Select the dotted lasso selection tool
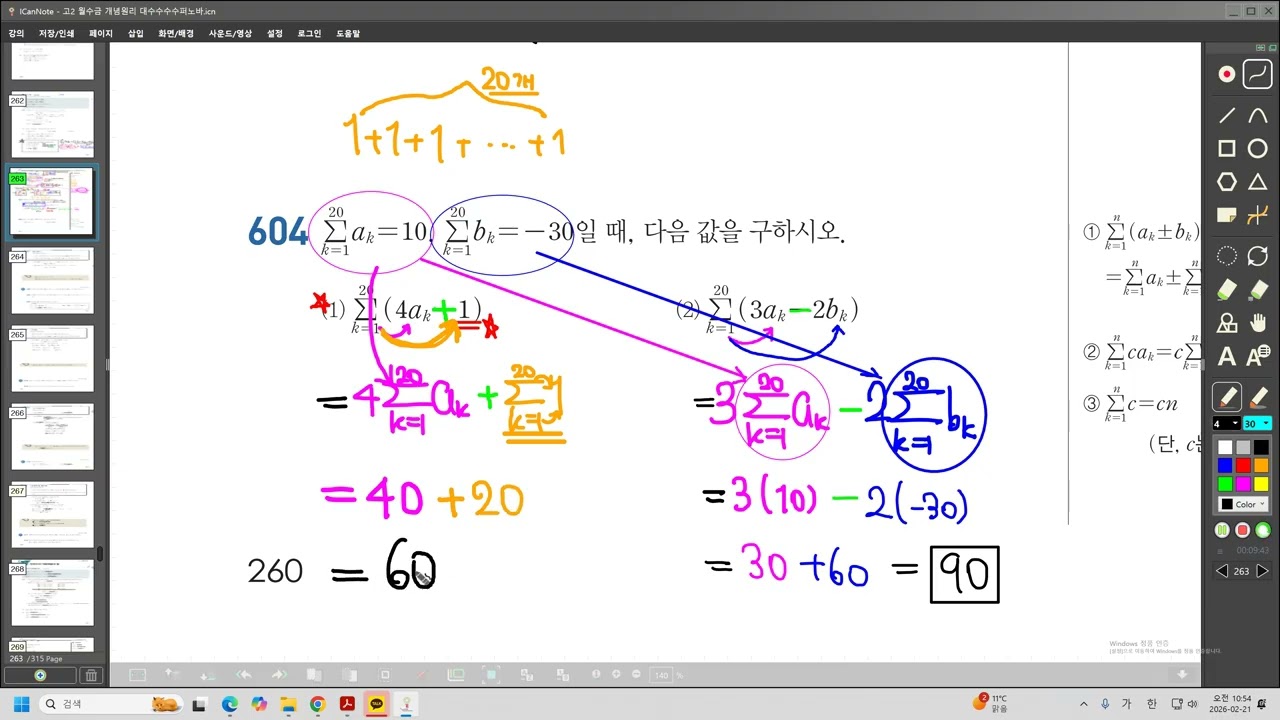This screenshot has height=720, width=1280. [x=1226, y=256]
